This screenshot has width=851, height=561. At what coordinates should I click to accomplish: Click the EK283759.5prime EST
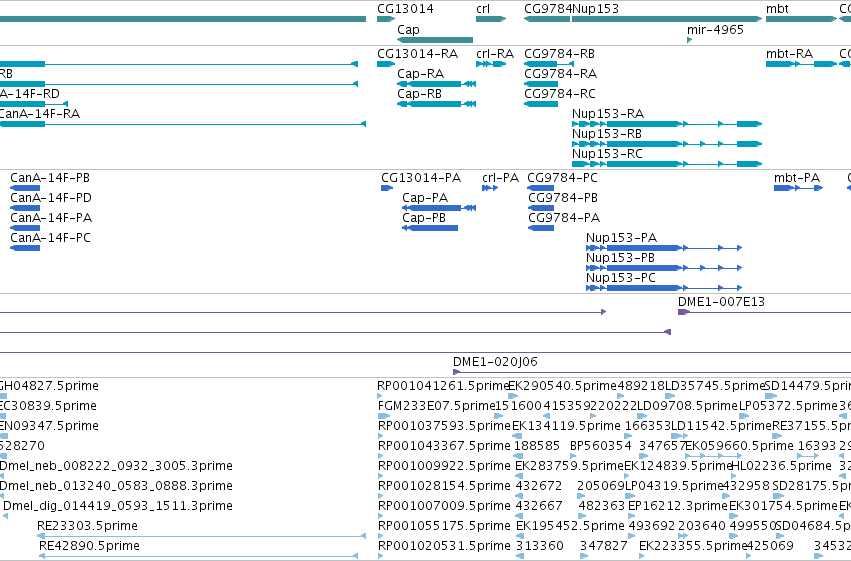click(519, 476)
